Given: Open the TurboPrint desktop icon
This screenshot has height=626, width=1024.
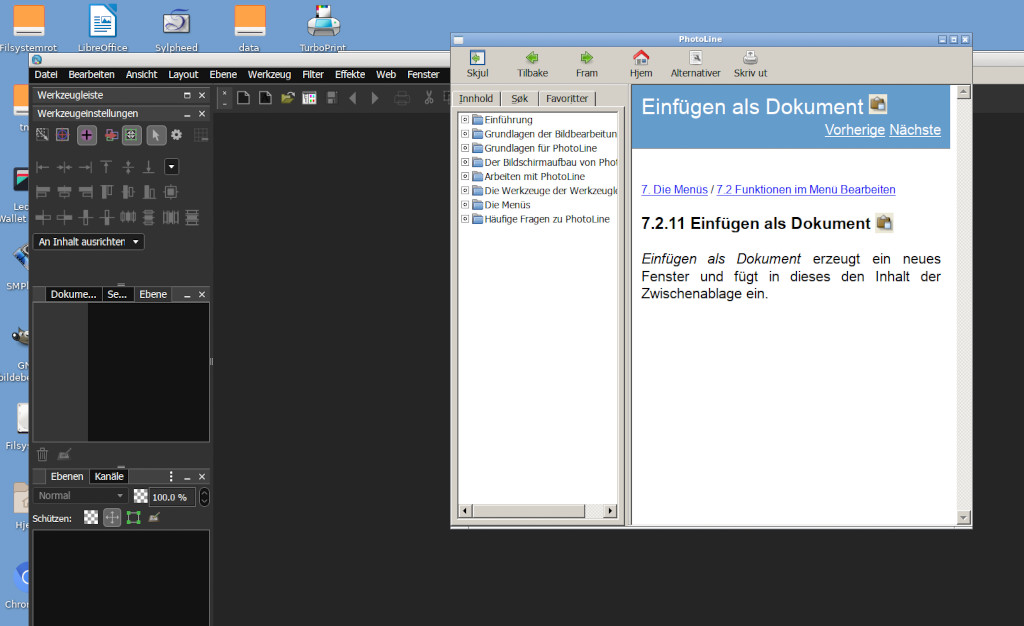Looking at the screenshot, I should [x=323, y=27].
